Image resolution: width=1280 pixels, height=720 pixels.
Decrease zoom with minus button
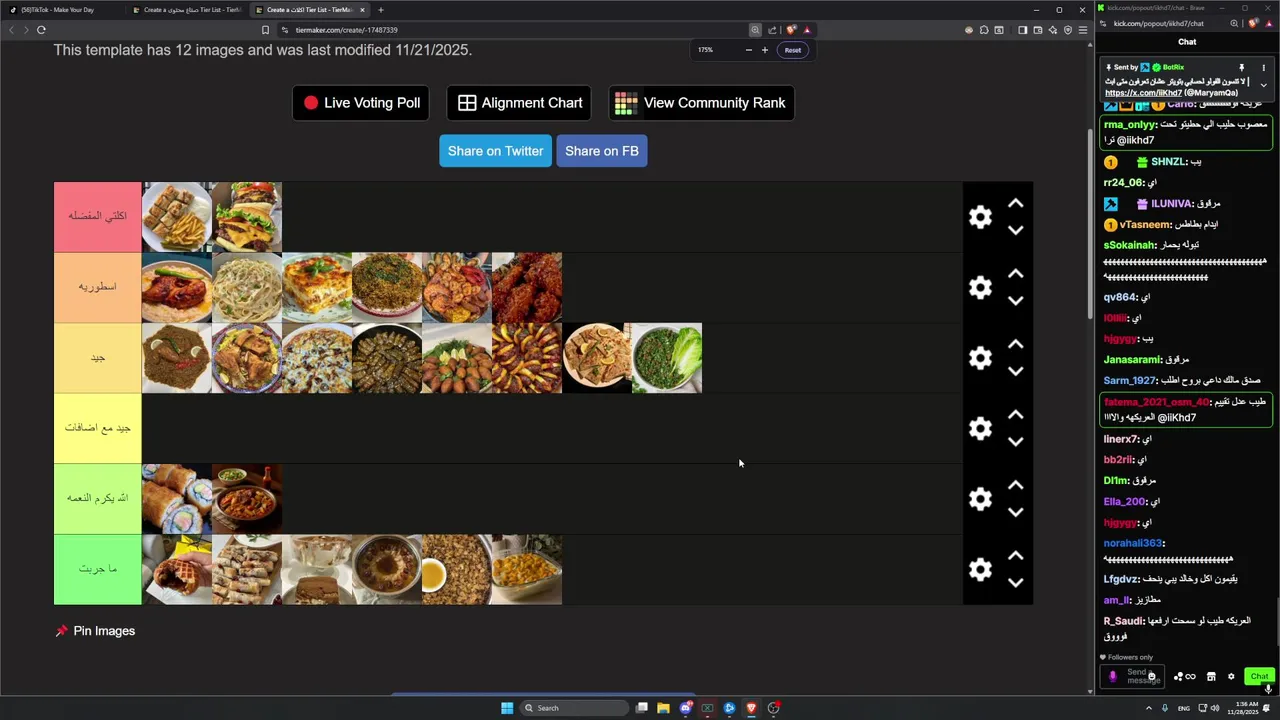tap(748, 50)
